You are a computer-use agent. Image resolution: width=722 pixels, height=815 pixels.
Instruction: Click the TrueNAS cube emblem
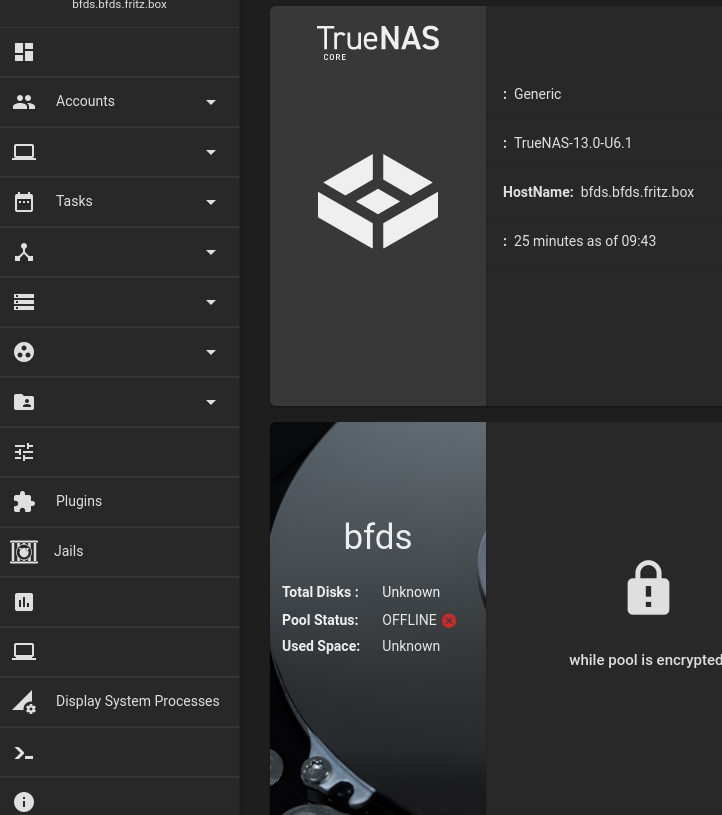point(378,201)
